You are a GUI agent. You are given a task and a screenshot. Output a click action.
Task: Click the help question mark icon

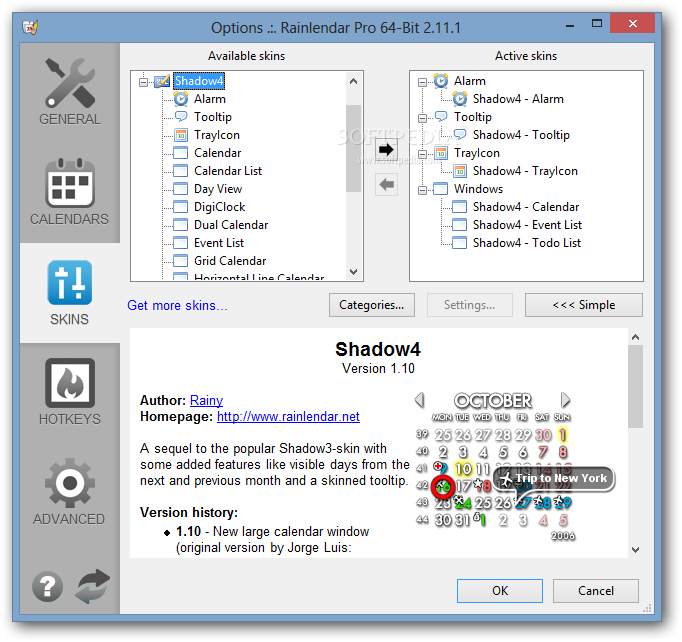(47, 586)
